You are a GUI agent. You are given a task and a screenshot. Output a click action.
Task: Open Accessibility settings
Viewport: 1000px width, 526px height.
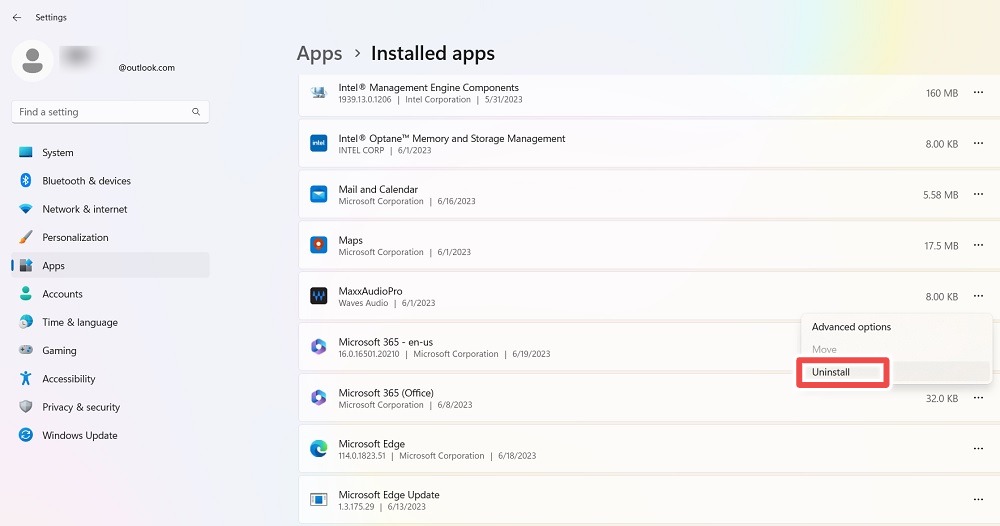(x=110, y=379)
